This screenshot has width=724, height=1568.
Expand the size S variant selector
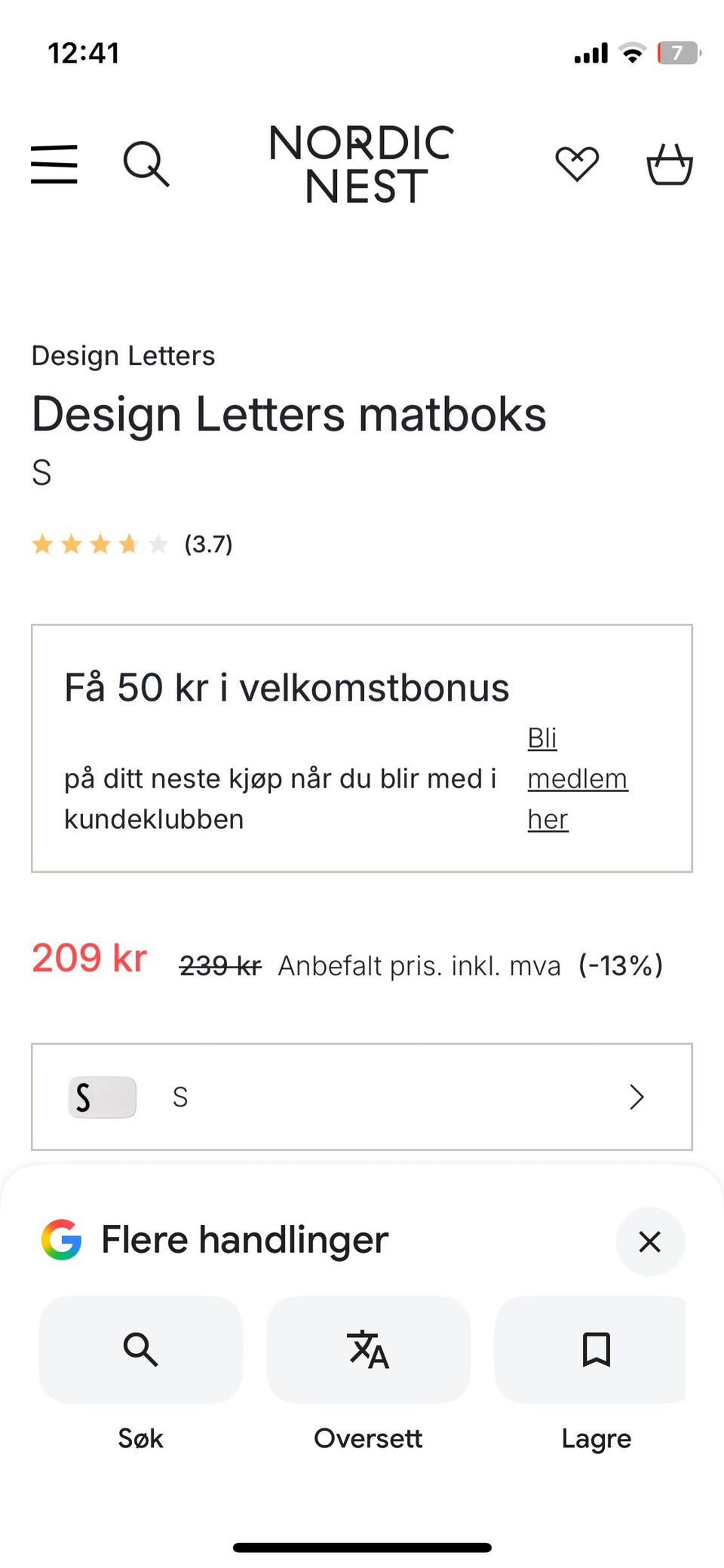click(362, 1097)
